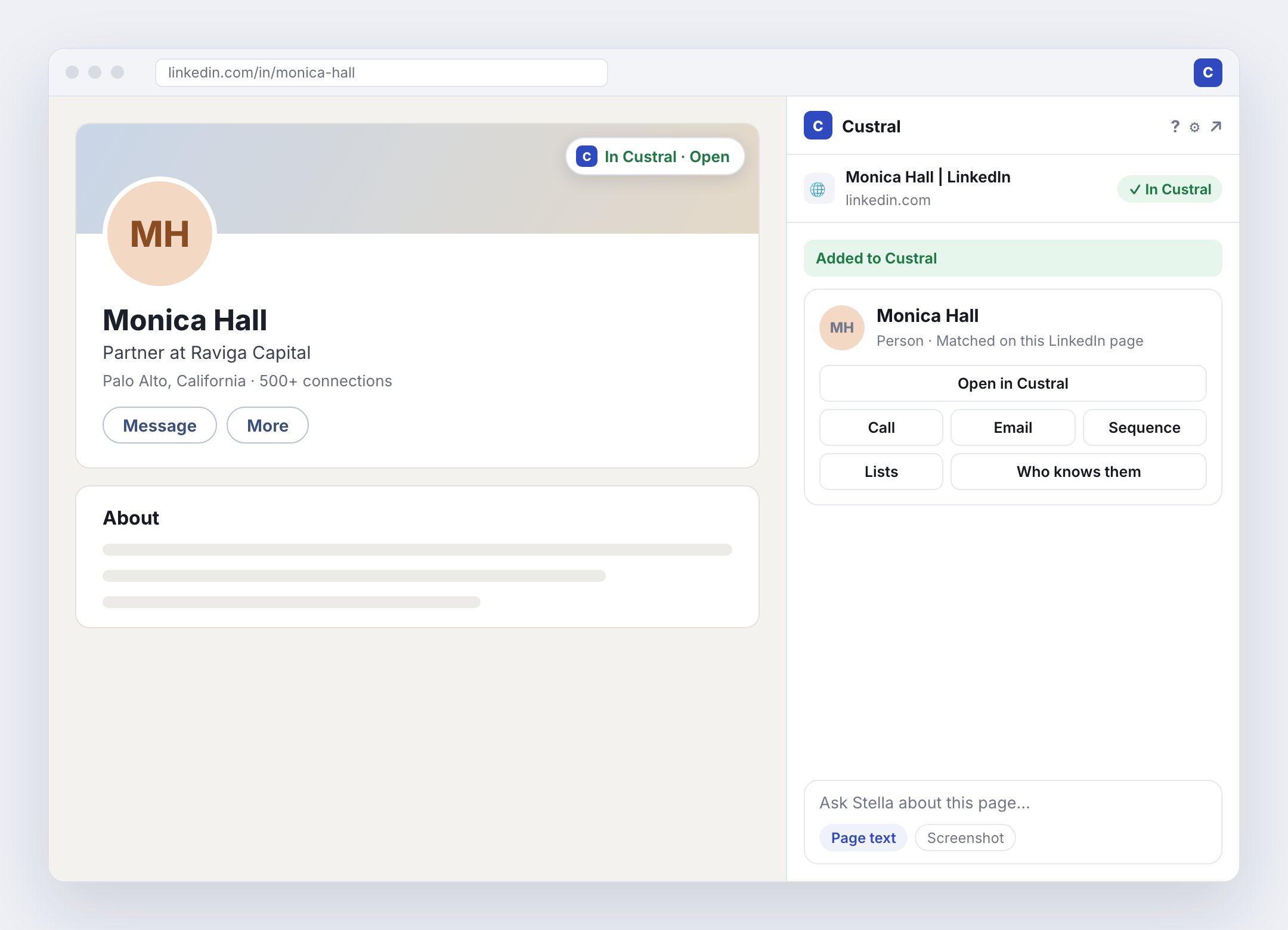
Task: Click the Added to Custral confirmation banner
Action: click(x=1013, y=258)
